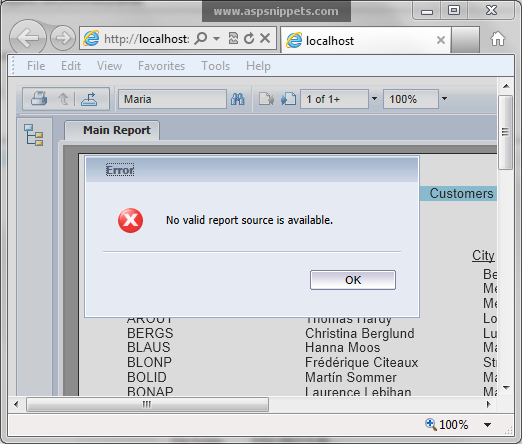522x444 pixels.
Task: Click the BLONP customer ID
Action: click(x=149, y=362)
